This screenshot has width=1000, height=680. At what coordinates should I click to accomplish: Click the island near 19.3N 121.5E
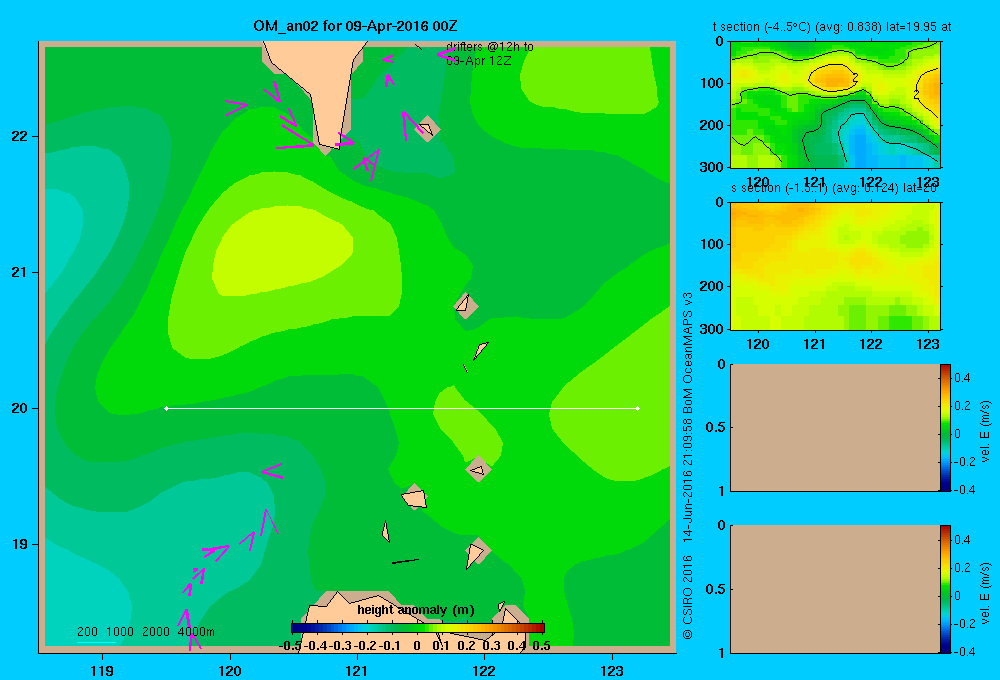[415, 497]
